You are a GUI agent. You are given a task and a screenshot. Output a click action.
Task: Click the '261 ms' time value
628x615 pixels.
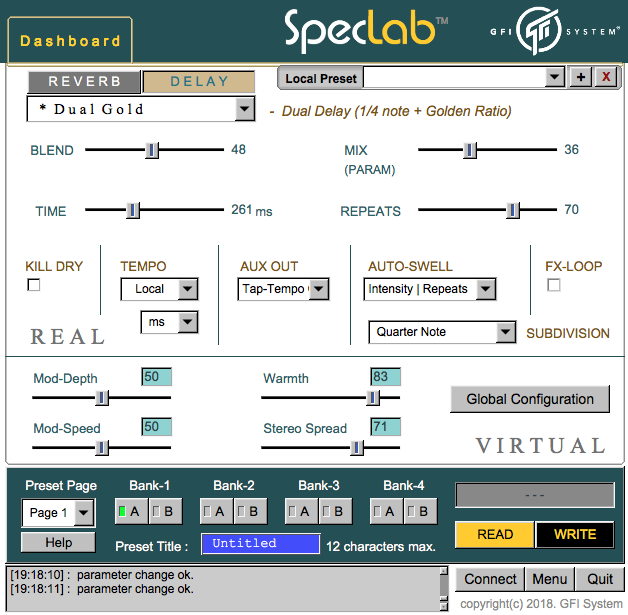pyautogui.click(x=252, y=210)
